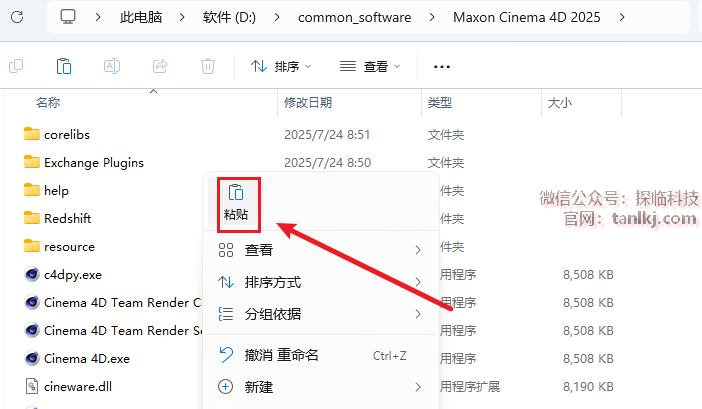This screenshot has height=409, width=702.
Task: Sort by 类型 column header
Action: [440, 102]
